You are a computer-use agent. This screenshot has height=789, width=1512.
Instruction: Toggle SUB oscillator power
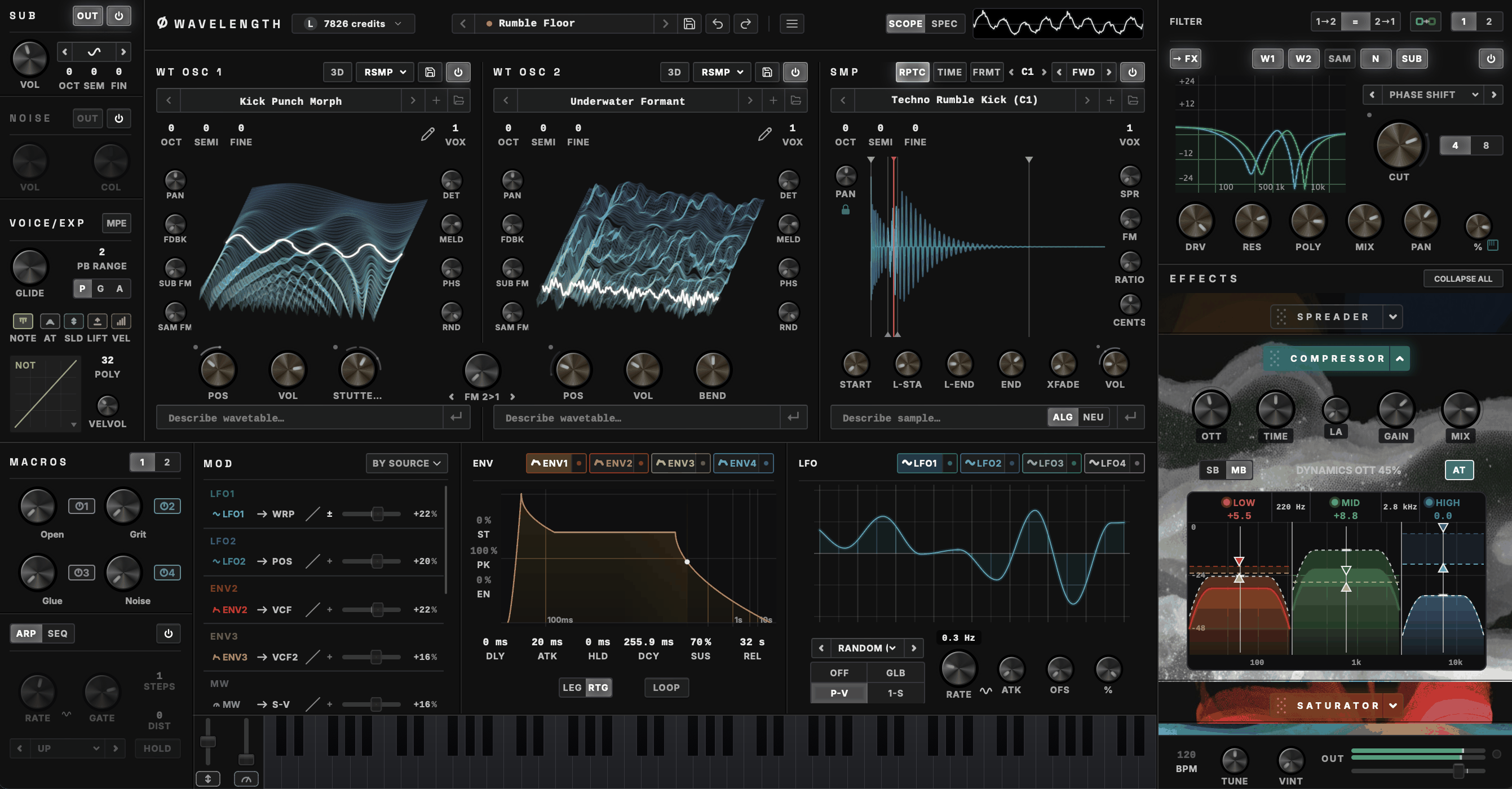click(118, 16)
